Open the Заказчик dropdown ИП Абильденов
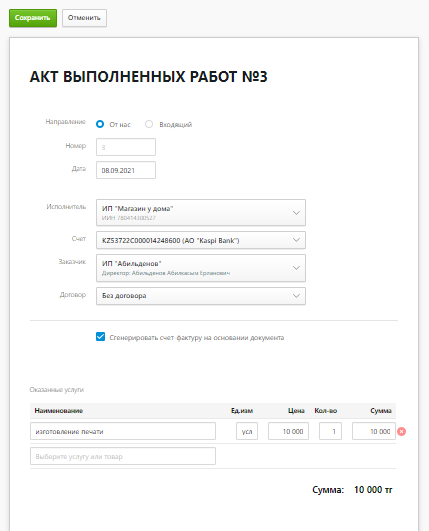The height and width of the screenshot is (531, 429). tap(201, 268)
